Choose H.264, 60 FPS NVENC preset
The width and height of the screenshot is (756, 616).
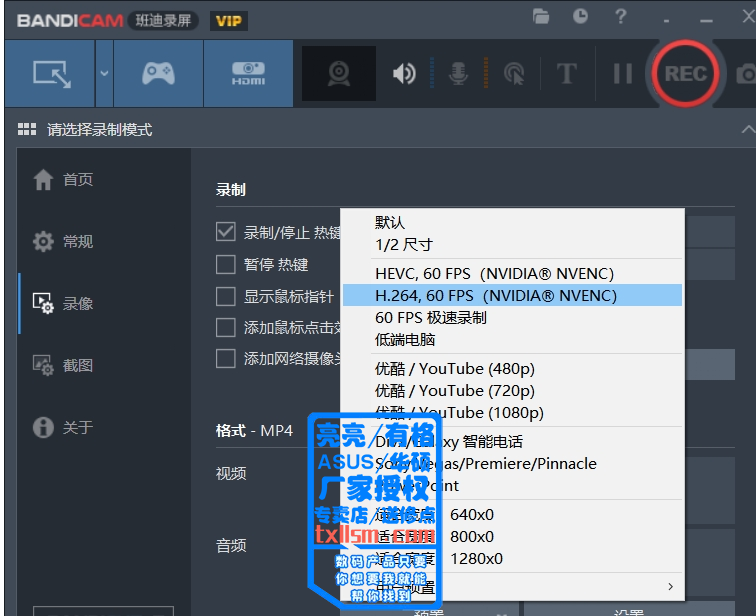coord(512,295)
